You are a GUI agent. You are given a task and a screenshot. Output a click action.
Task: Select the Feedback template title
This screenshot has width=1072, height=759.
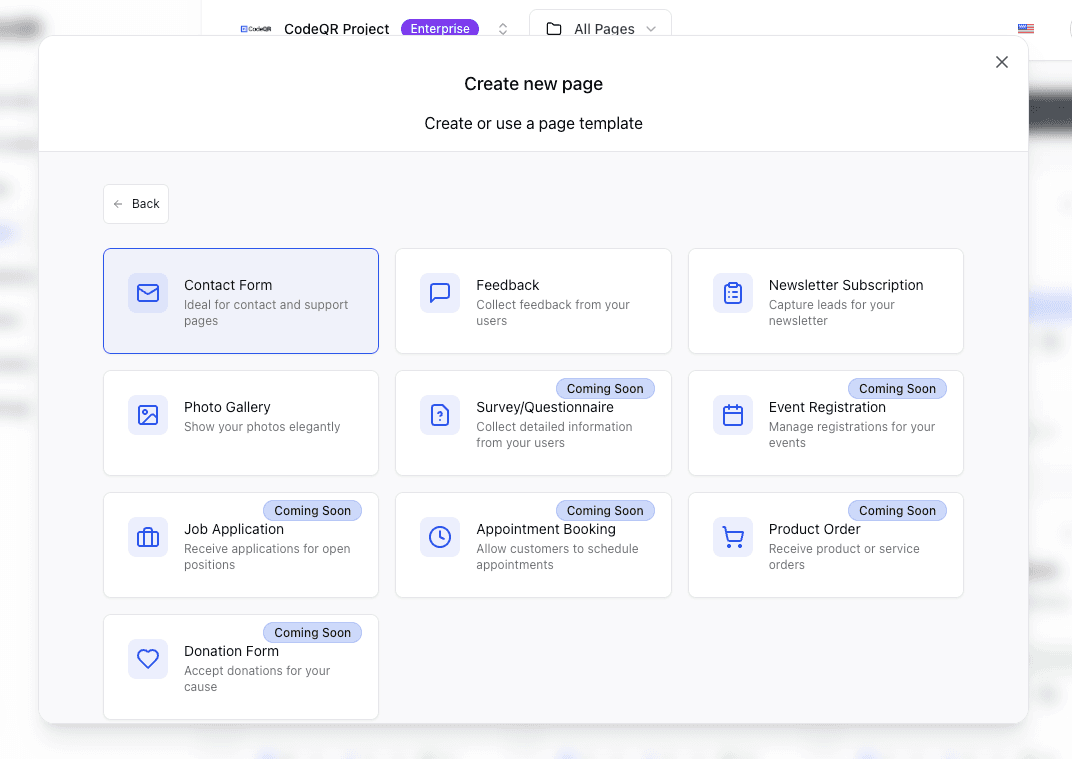click(x=508, y=285)
